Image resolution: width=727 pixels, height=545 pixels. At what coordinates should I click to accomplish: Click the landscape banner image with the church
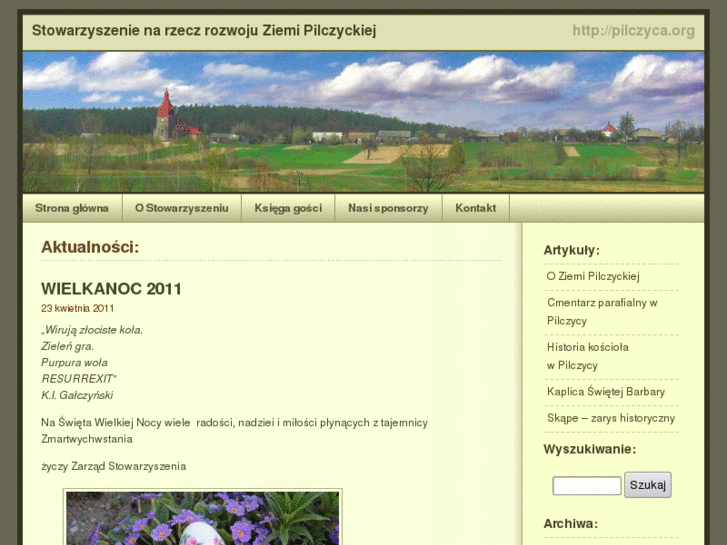[x=363, y=122]
